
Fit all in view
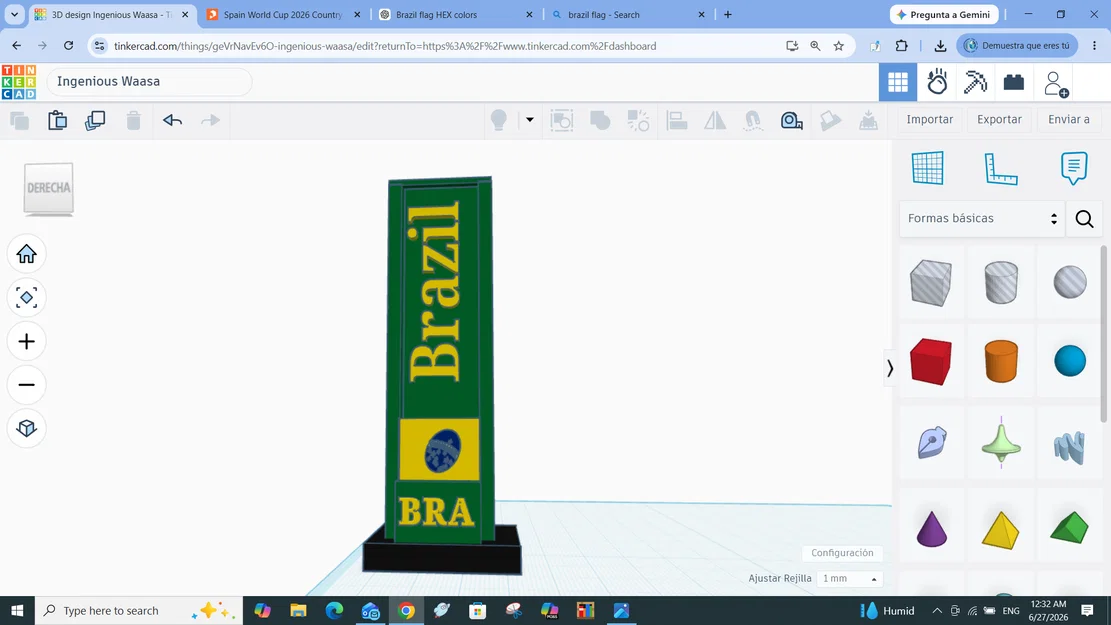point(26,298)
